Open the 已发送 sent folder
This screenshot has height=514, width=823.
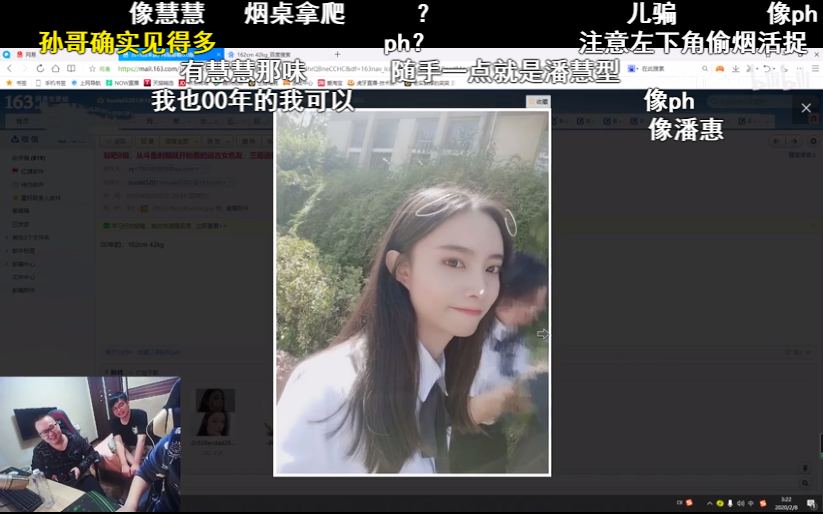(x=21, y=224)
